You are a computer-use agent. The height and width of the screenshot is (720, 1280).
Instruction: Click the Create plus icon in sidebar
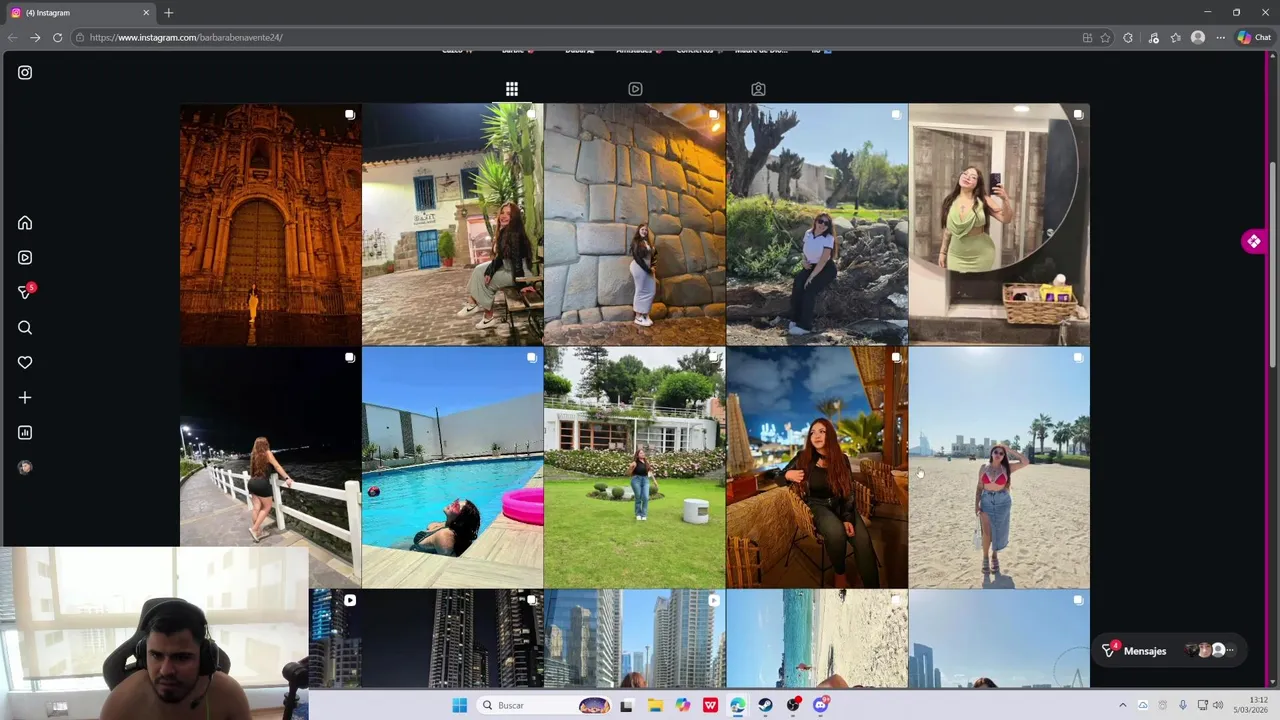[x=25, y=397]
